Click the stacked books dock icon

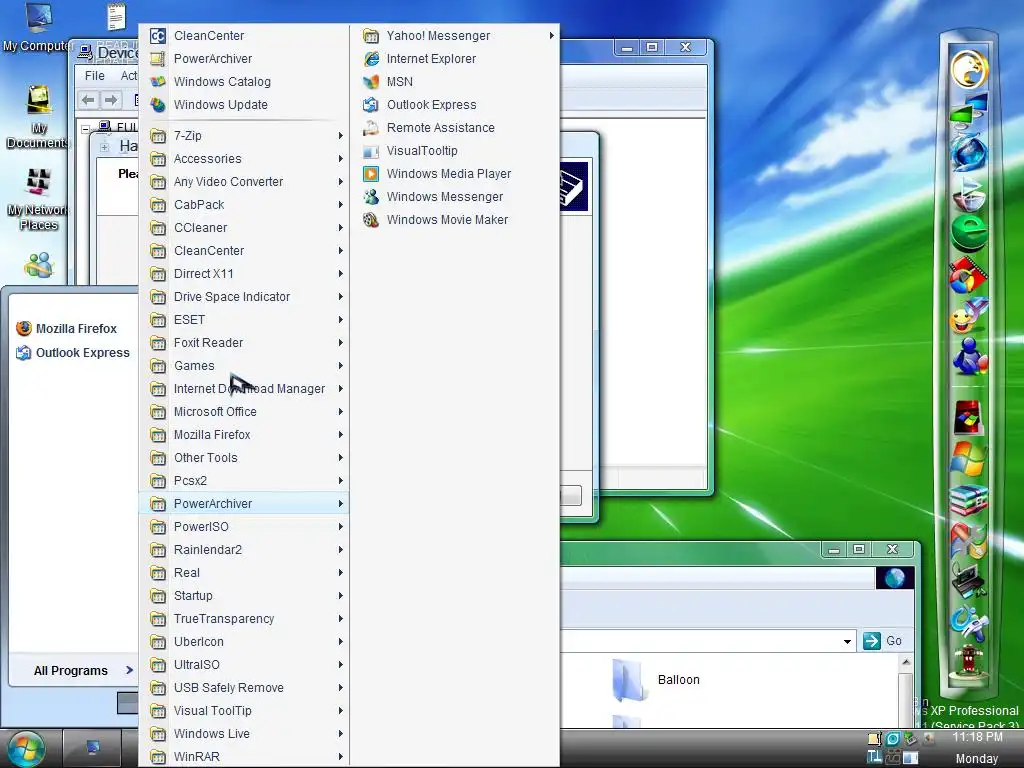point(968,500)
